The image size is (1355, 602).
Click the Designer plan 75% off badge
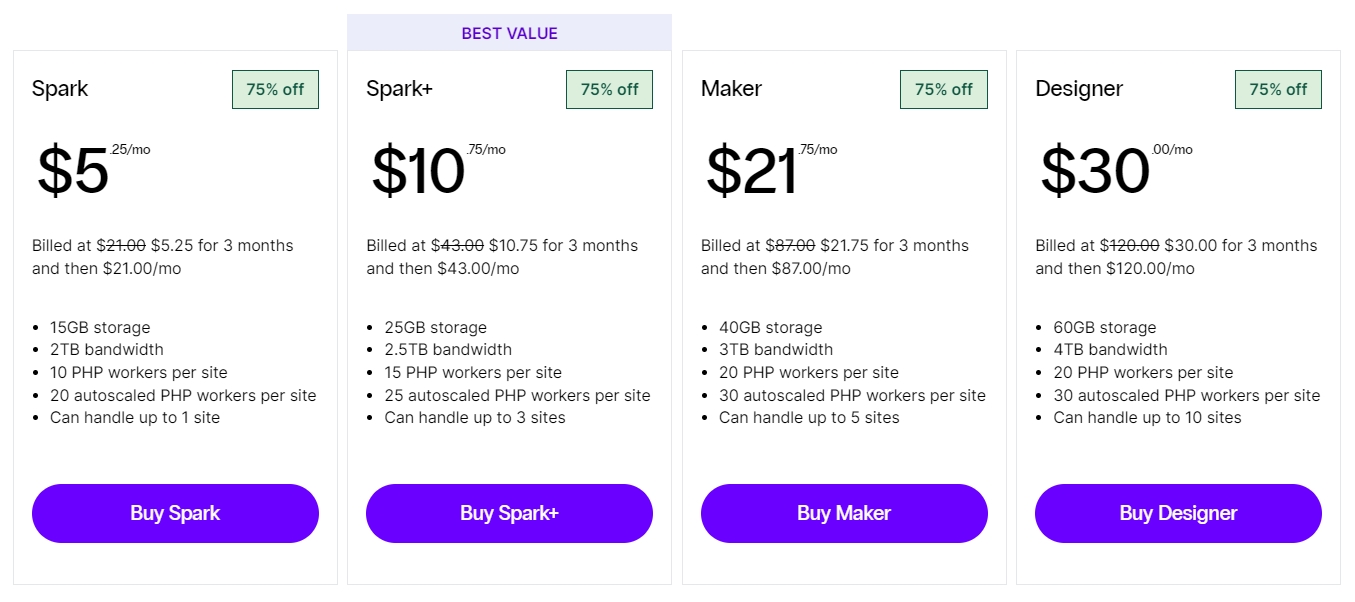[1278, 89]
